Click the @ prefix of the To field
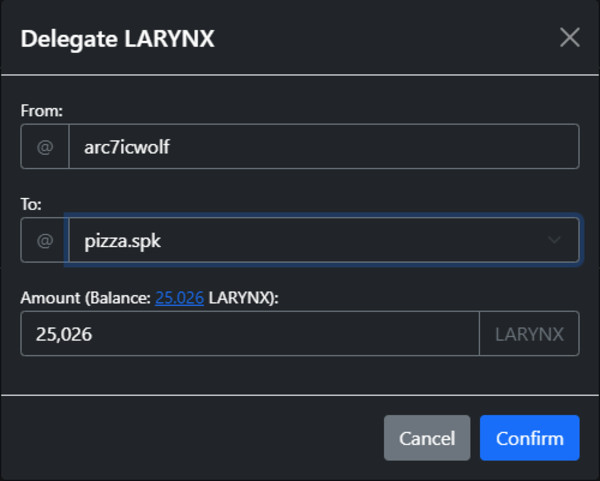Viewport: 600px width, 481px height. point(45,240)
